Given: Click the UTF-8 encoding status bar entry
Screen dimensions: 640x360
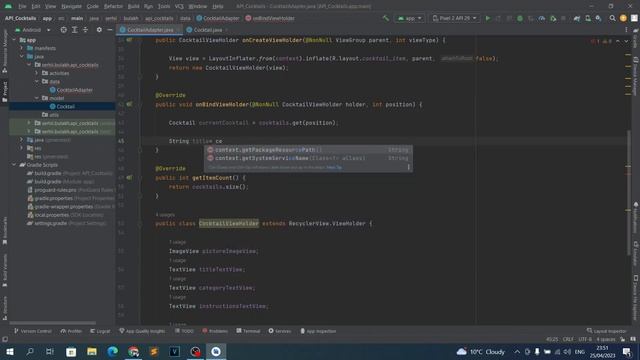Looking at the screenshot, I should [584, 339].
